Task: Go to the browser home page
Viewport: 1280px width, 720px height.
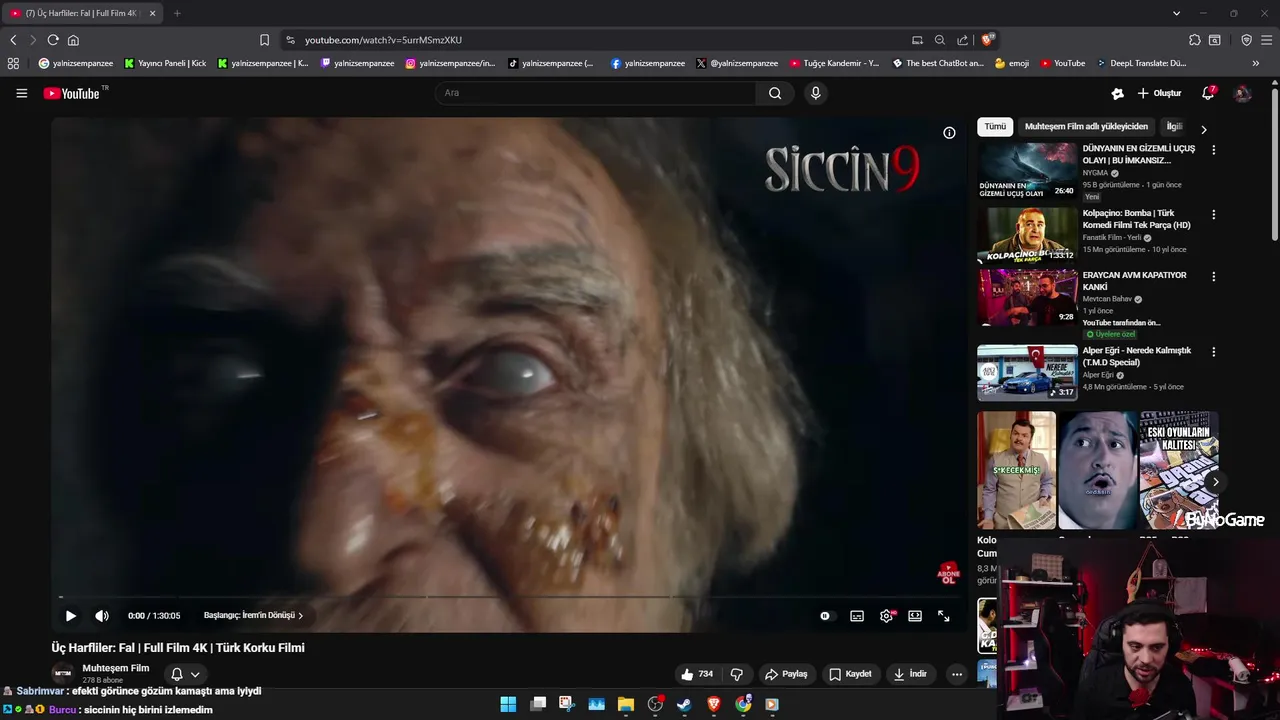Action: pyautogui.click(x=73, y=40)
